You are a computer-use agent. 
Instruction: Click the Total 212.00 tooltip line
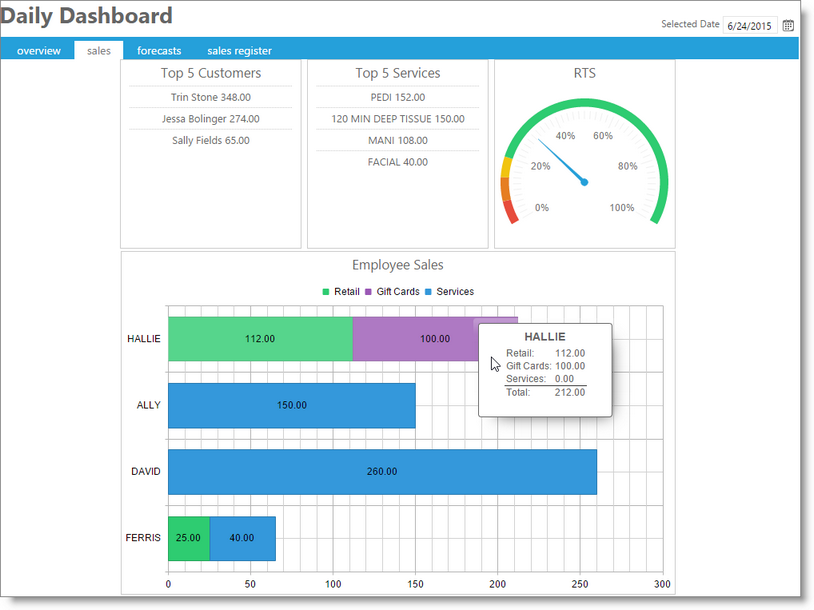pyautogui.click(x=546, y=392)
